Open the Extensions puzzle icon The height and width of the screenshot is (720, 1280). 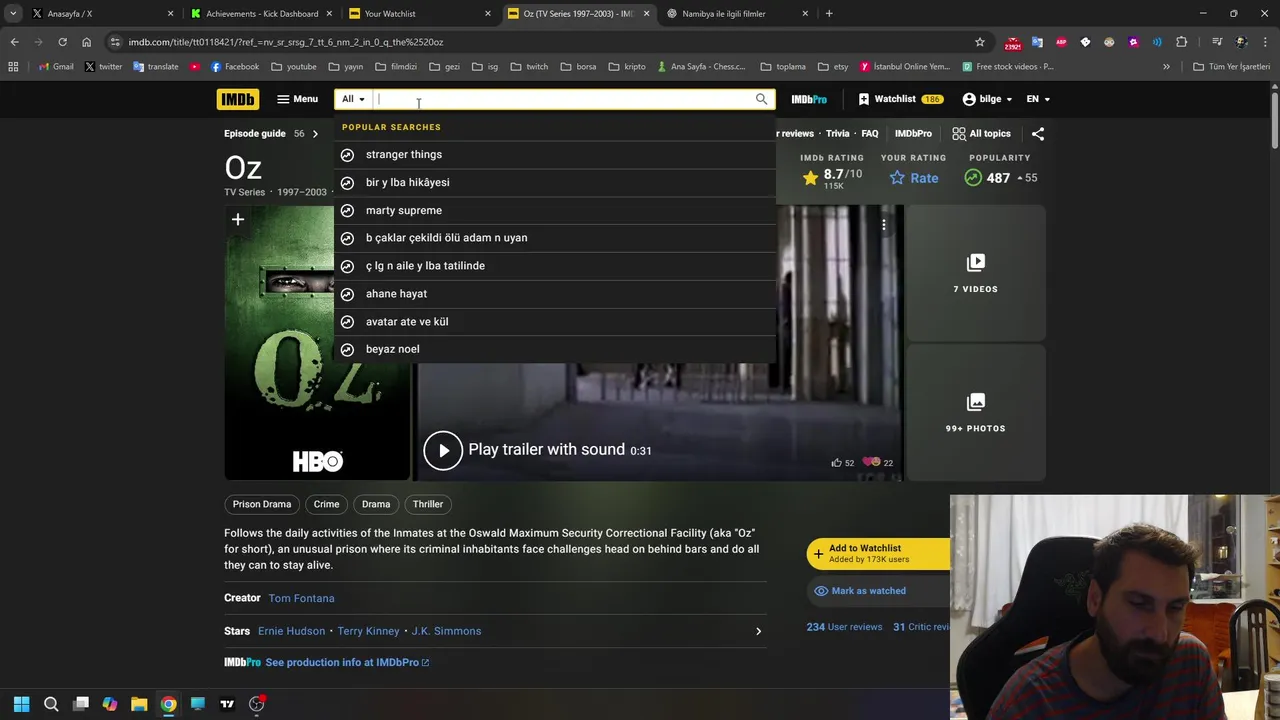click(x=1182, y=42)
